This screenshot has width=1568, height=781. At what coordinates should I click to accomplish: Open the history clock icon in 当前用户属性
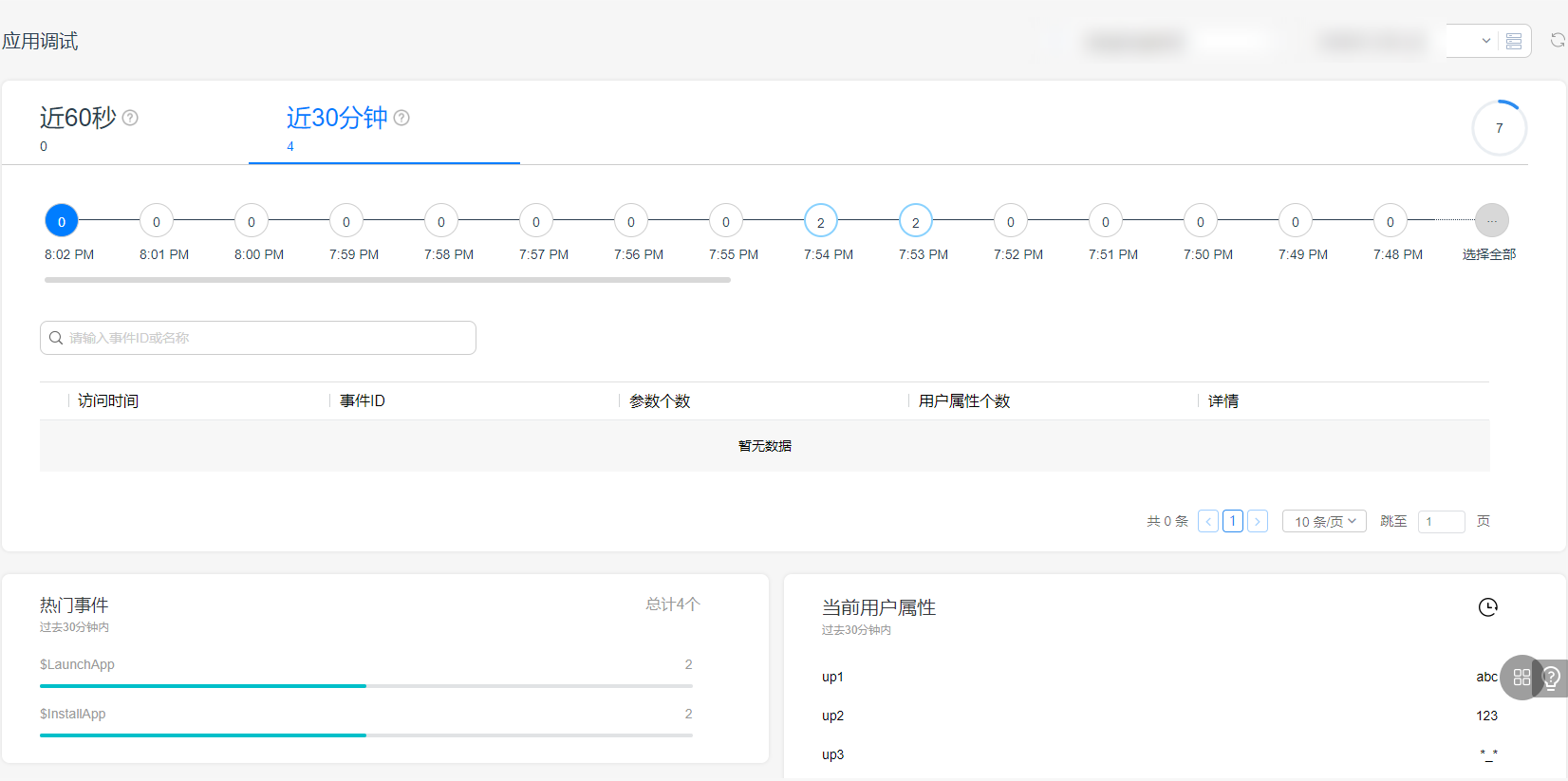1487,607
